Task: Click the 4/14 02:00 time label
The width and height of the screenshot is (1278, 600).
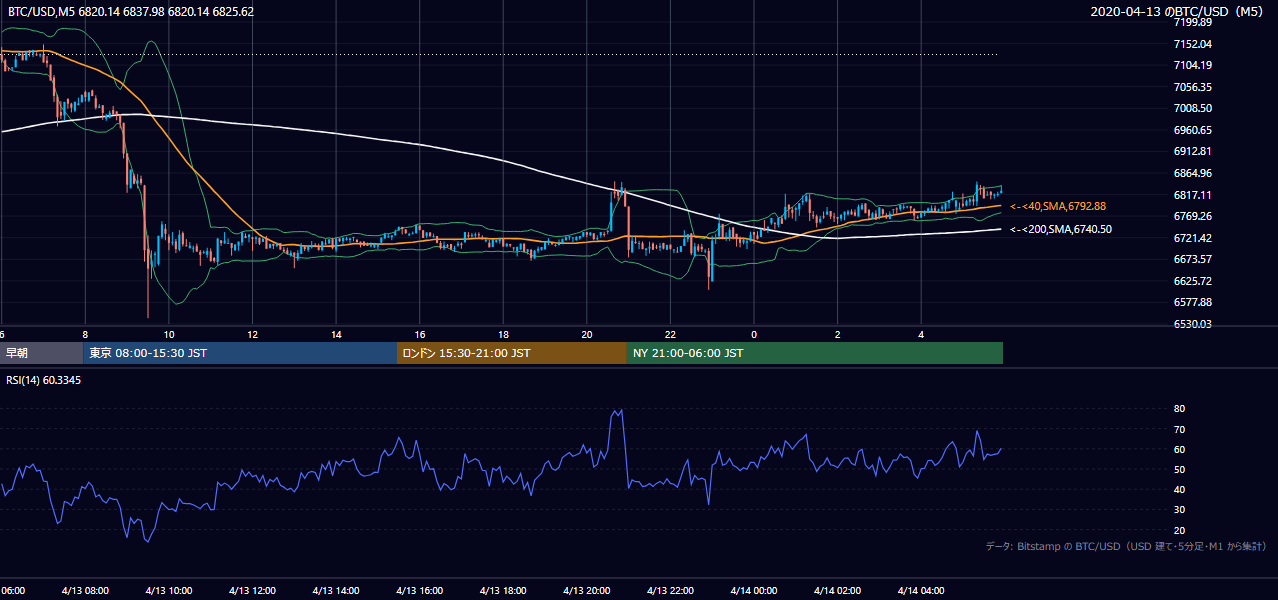Action: click(838, 591)
